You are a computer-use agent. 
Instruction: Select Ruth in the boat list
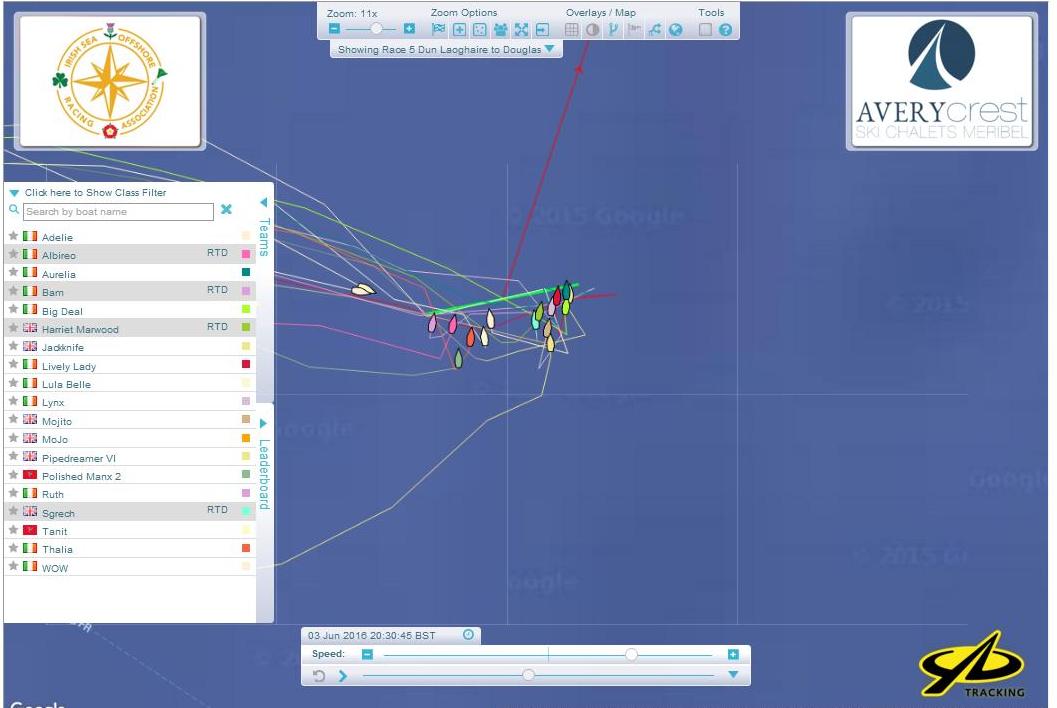pyautogui.click(x=130, y=494)
